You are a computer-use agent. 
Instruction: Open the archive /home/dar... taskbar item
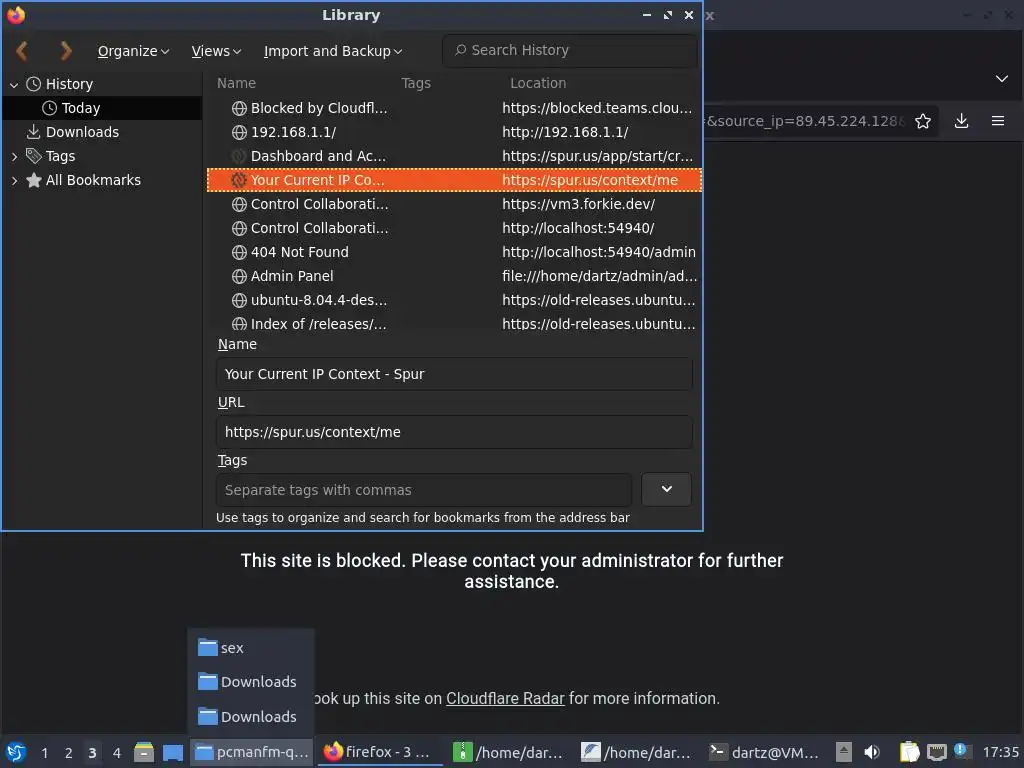508,752
